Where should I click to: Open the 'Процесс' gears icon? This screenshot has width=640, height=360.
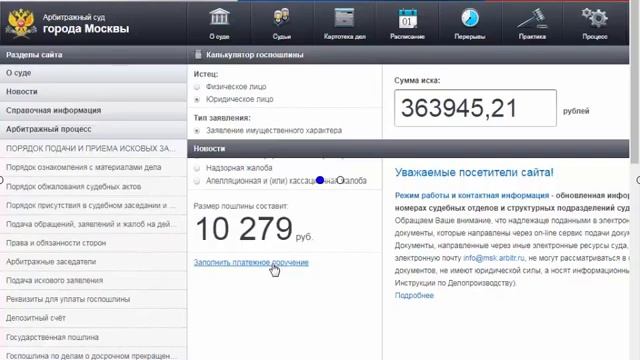click(595, 17)
